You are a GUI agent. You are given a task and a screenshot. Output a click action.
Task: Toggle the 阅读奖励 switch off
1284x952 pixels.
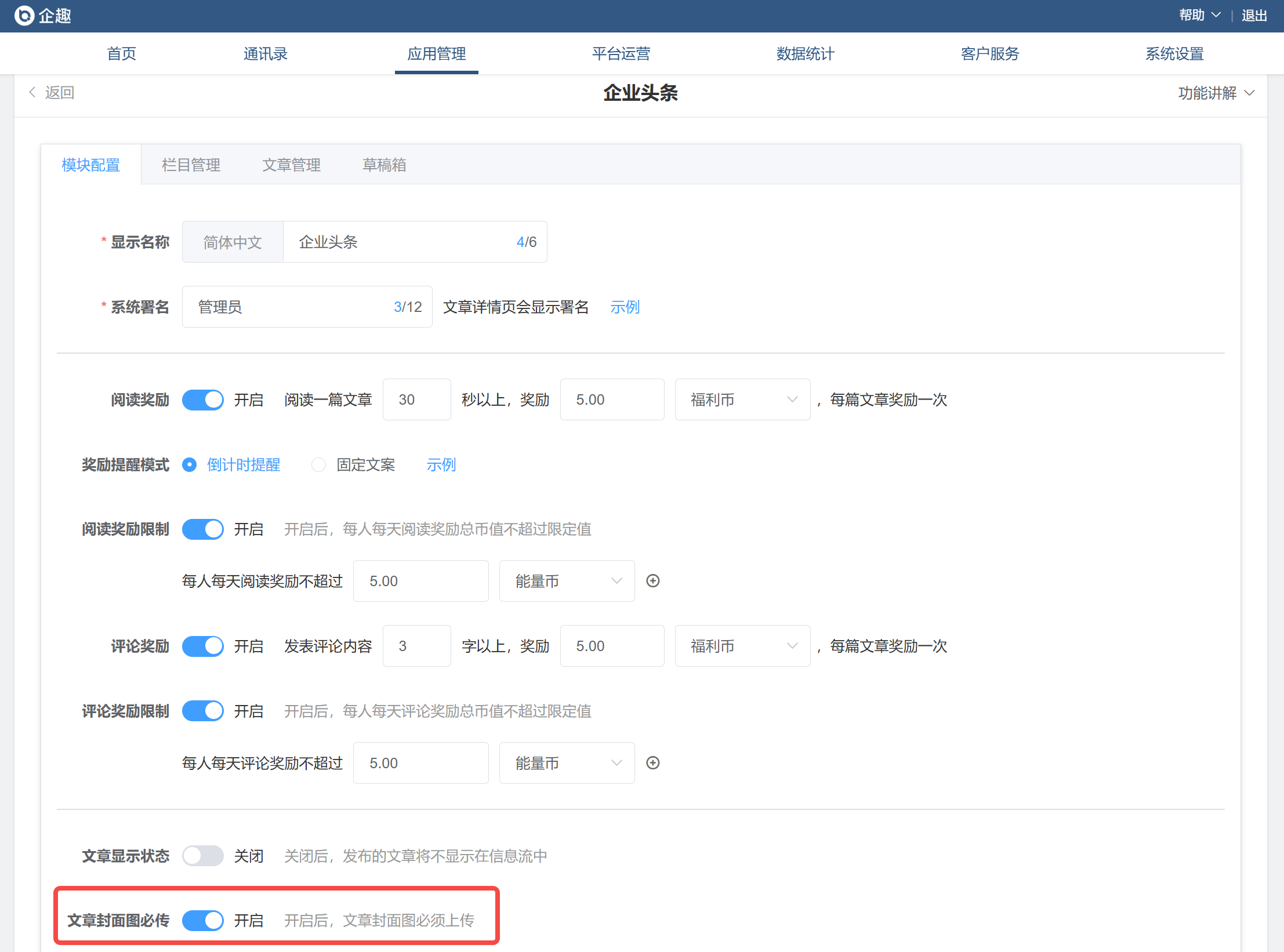coord(203,399)
